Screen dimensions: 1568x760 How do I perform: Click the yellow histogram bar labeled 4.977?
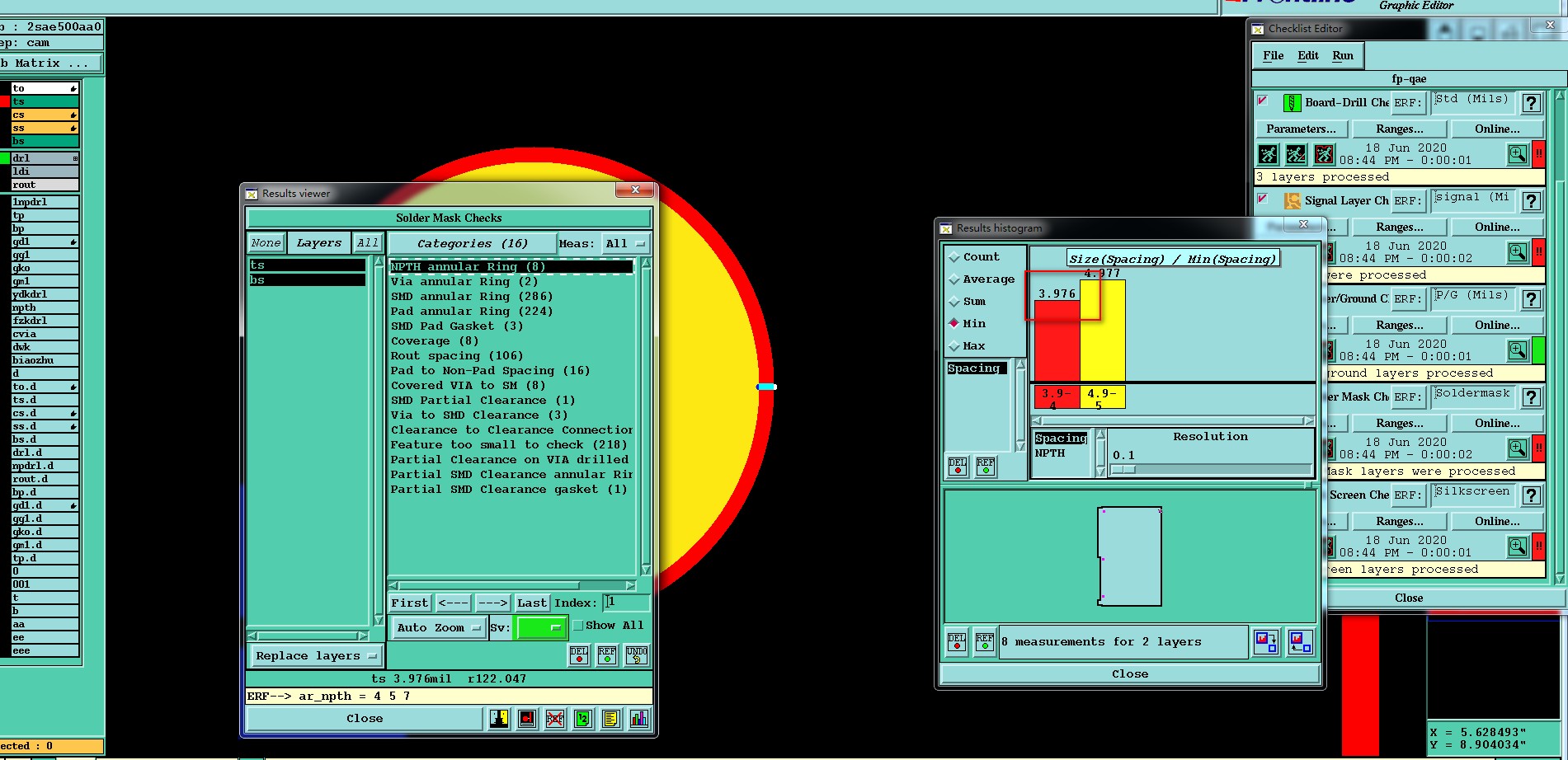click(1103, 331)
